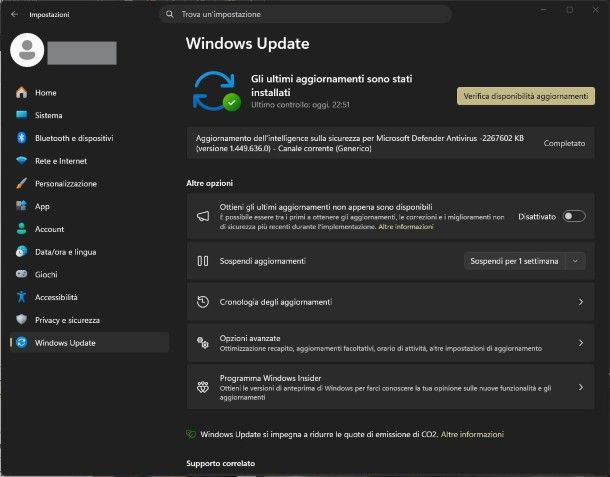Select App in the sidebar
This screenshot has width=610, height=477.
(89, 206)
